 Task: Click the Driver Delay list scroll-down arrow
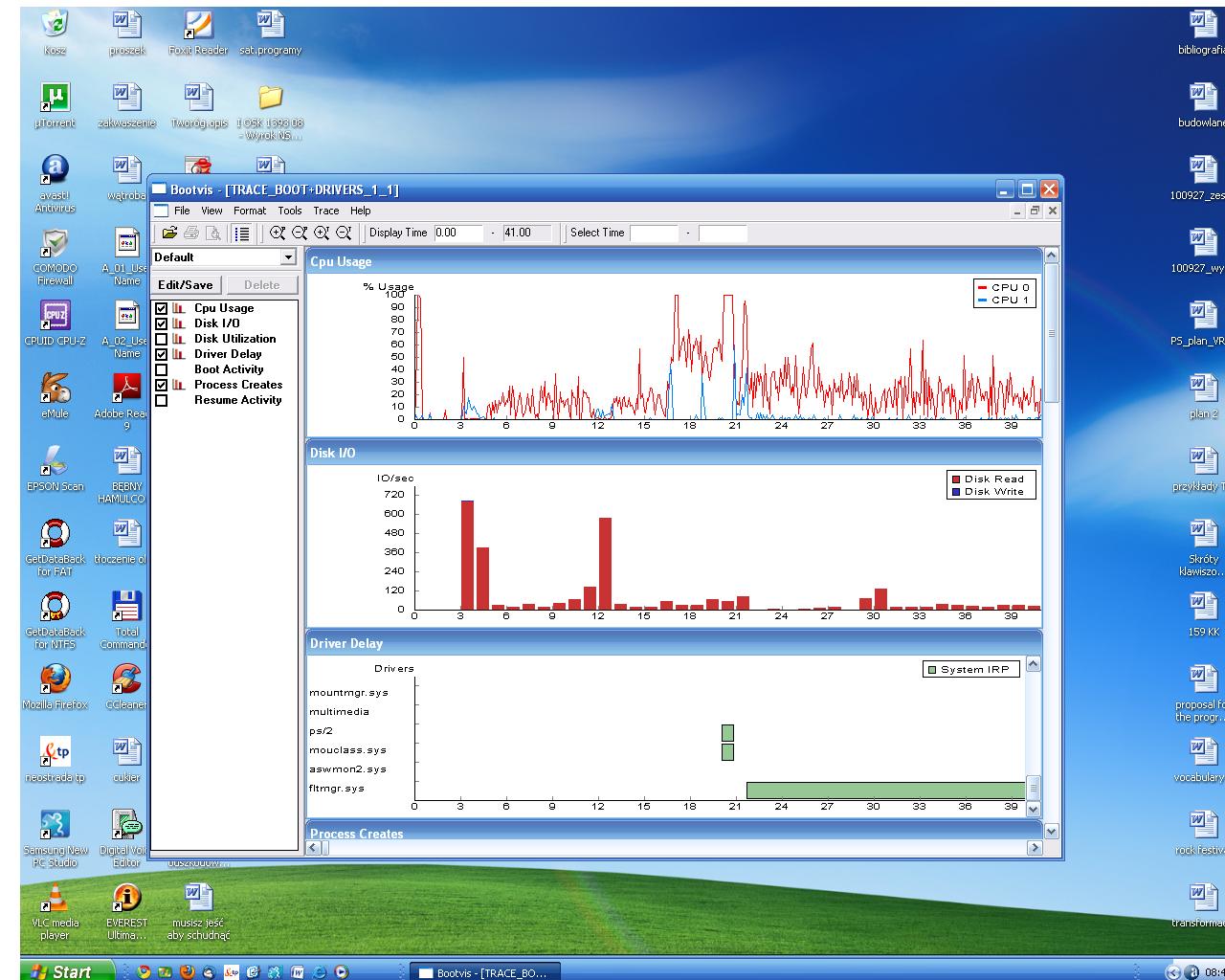pyautogui.click(x=1033, y=809)
